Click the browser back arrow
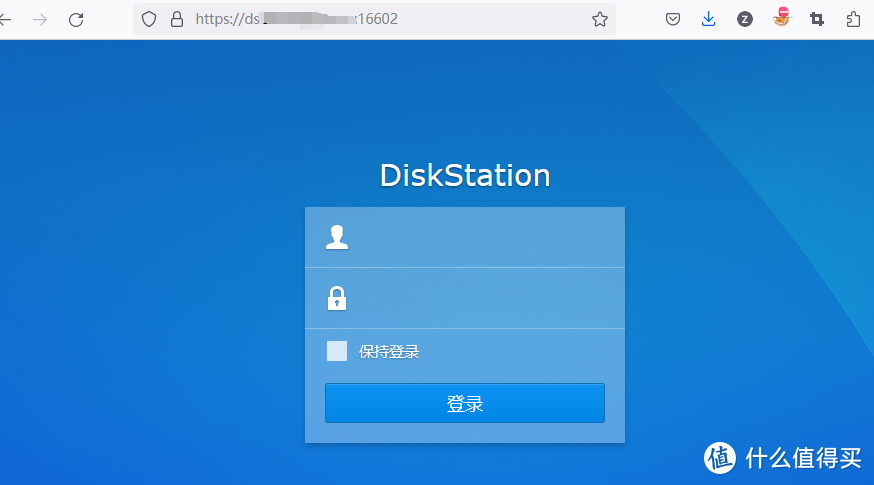Viewport: 874px width, 485px height. pyautogui.click(x=4, y=20)
